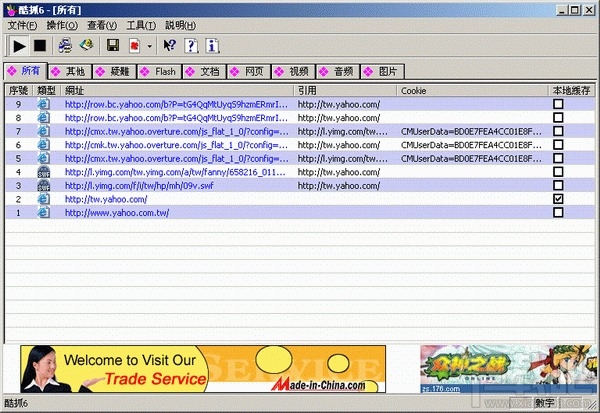
Task: Sort by the 本地緩存 column header
Action: 571,90
